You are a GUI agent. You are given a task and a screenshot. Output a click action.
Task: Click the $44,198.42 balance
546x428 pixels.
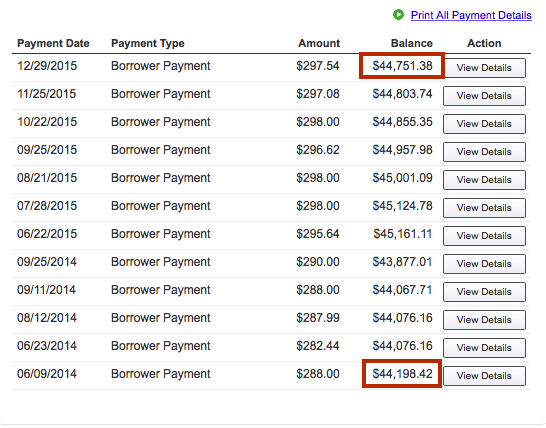[403, 374]
